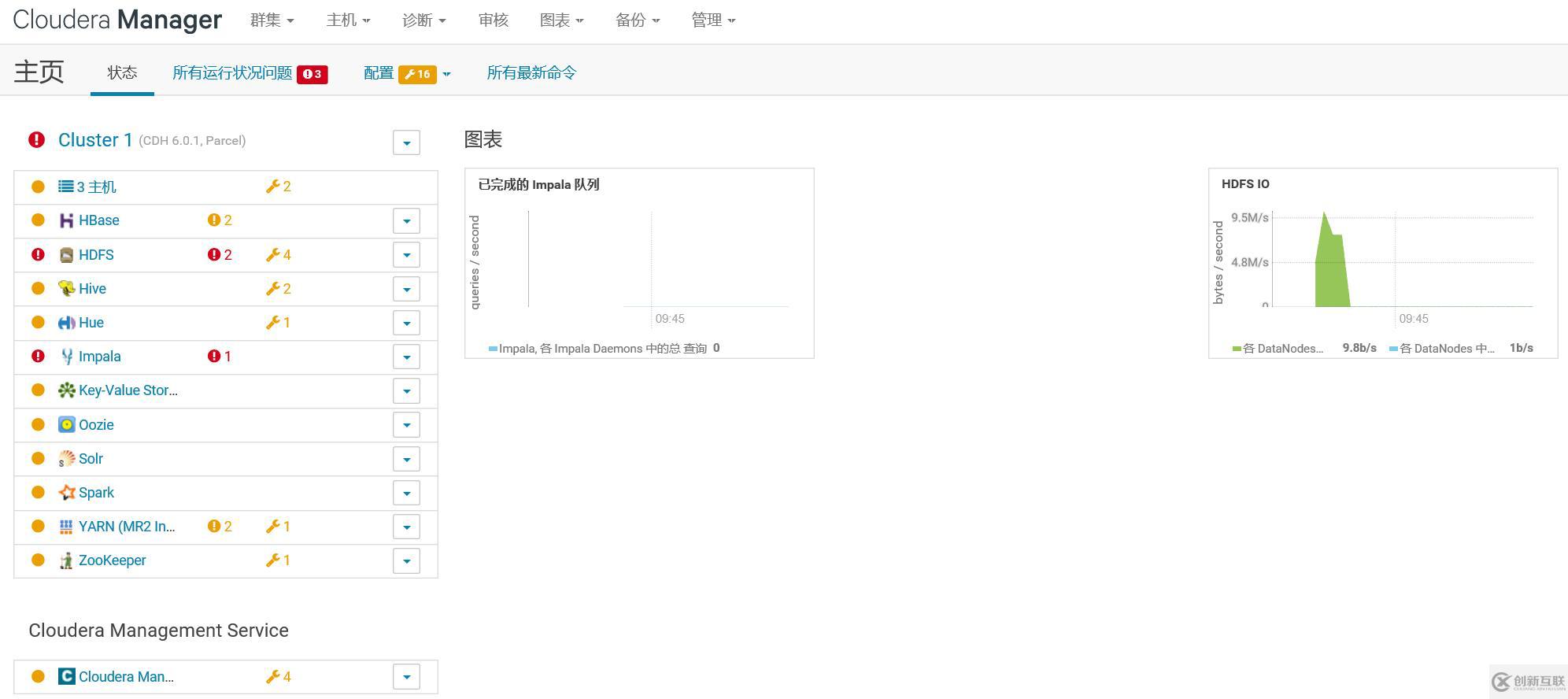Open the 所有最新命令 tab
1568x699 pixels.
coord(531,73)
